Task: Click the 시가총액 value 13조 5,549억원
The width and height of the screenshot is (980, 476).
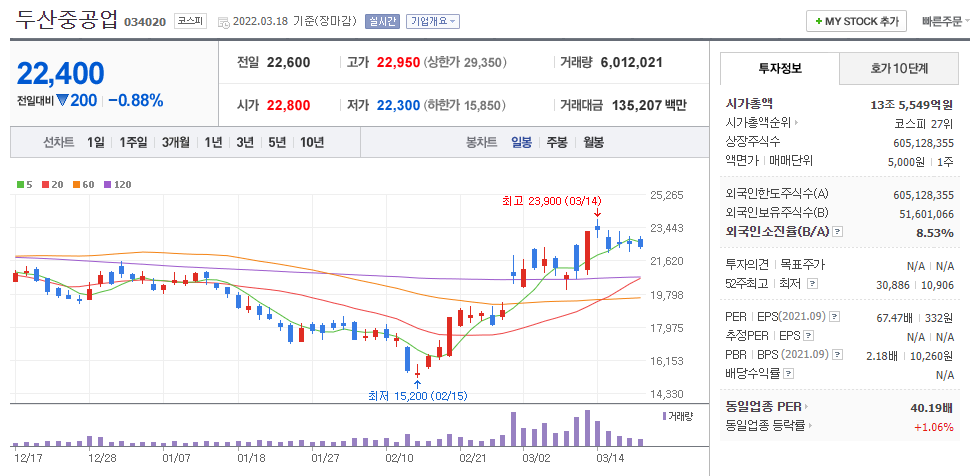Action: point(912,104)
